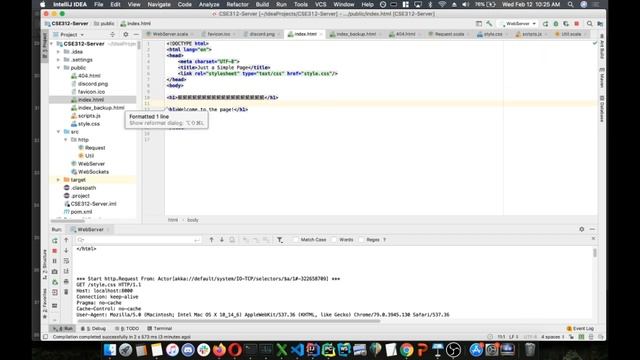Select 404.html in project tree

pos(89,76)
